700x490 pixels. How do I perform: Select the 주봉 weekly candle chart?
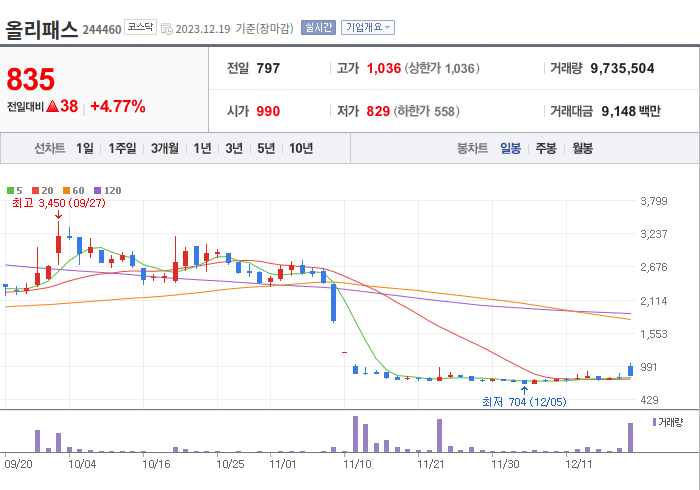[x=546, y=148]
